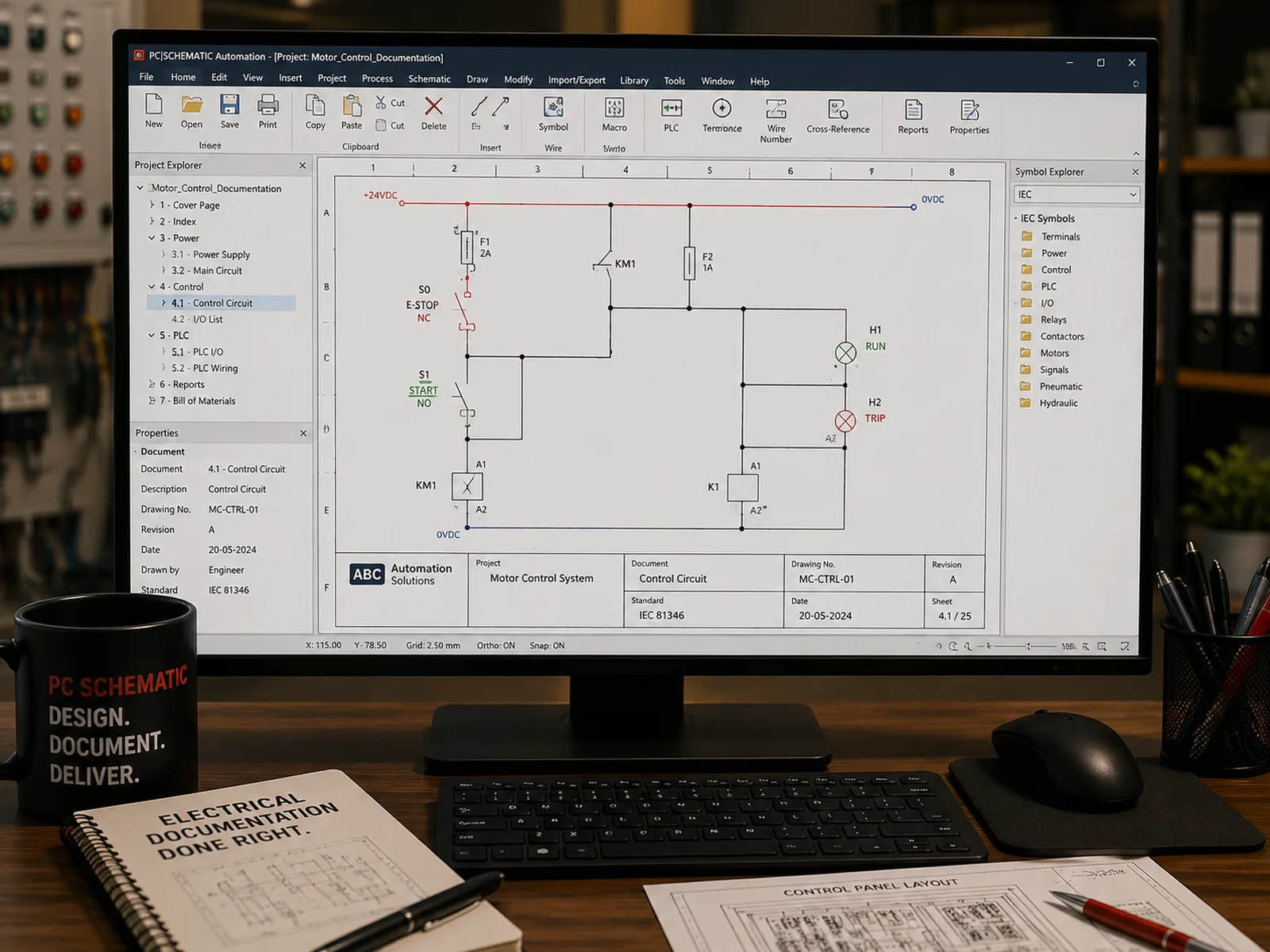
Task: Open the Properties icon in ribbon
Action: click(x=969, y=110)
